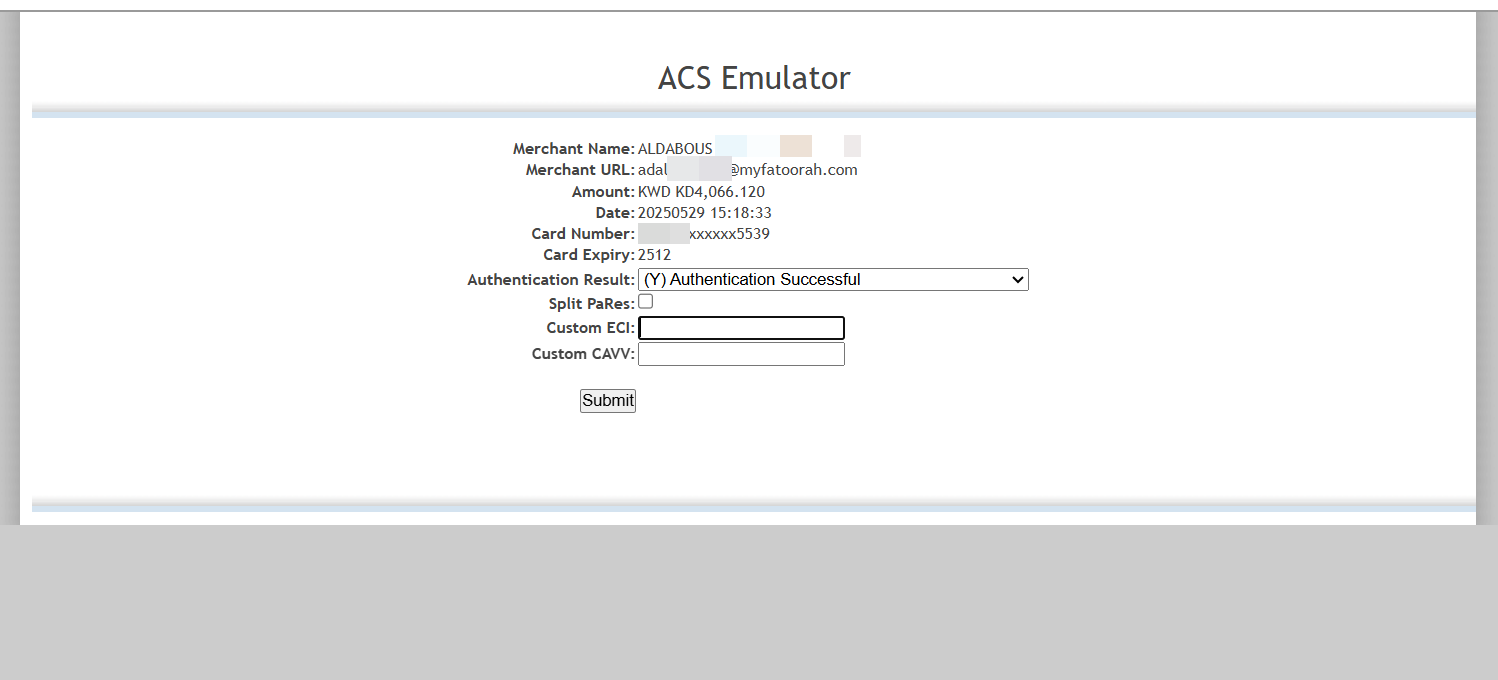
Task: Click the masked card number ending 5539
Action: point(728,234)
